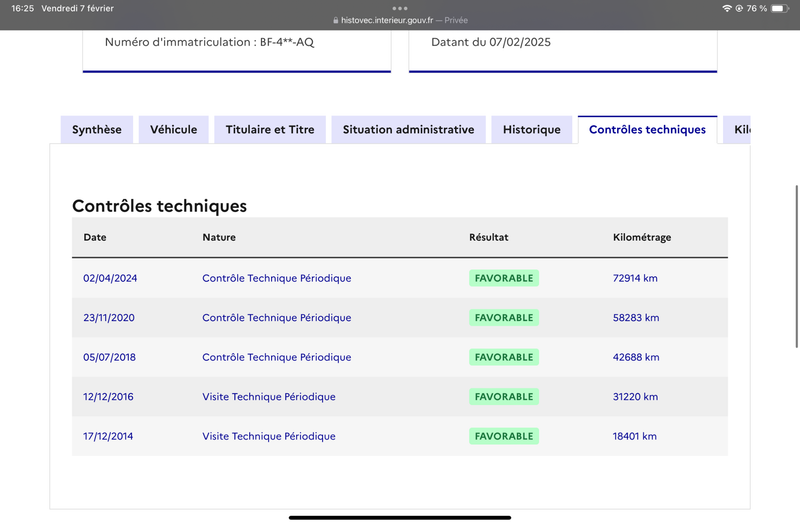Screen dimensions: 800x525
Task: Click FAVORABLE badge in the 23/11/2020 row
Action: pos(504,317)
